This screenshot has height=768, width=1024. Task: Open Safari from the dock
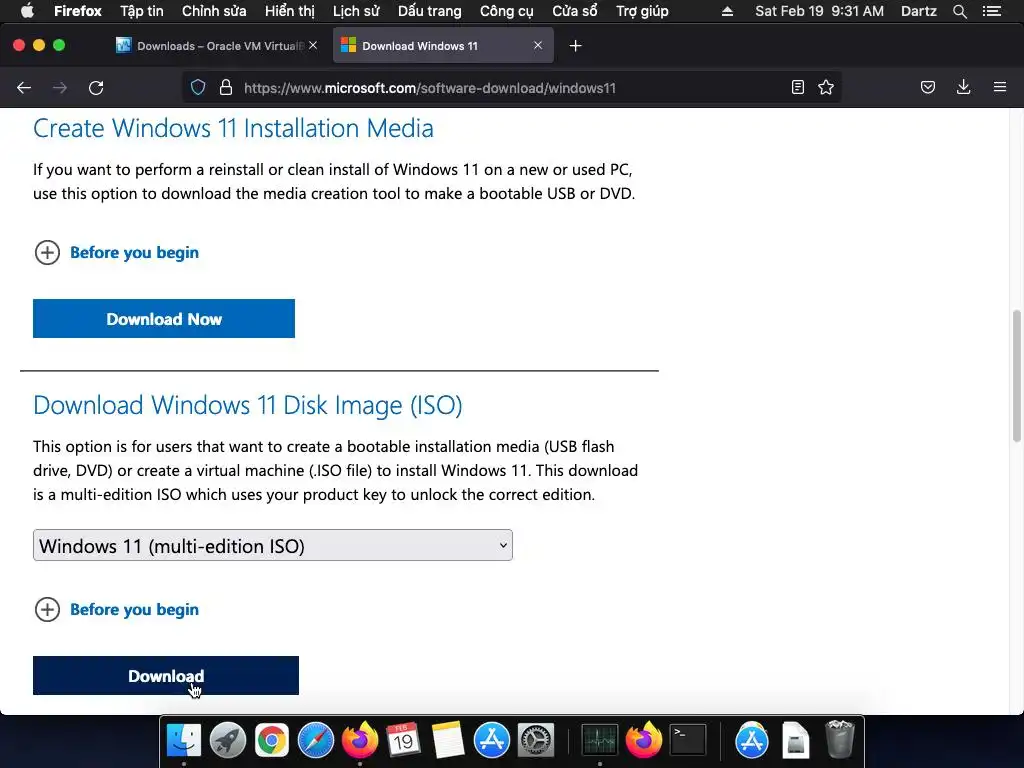(315, 741)
